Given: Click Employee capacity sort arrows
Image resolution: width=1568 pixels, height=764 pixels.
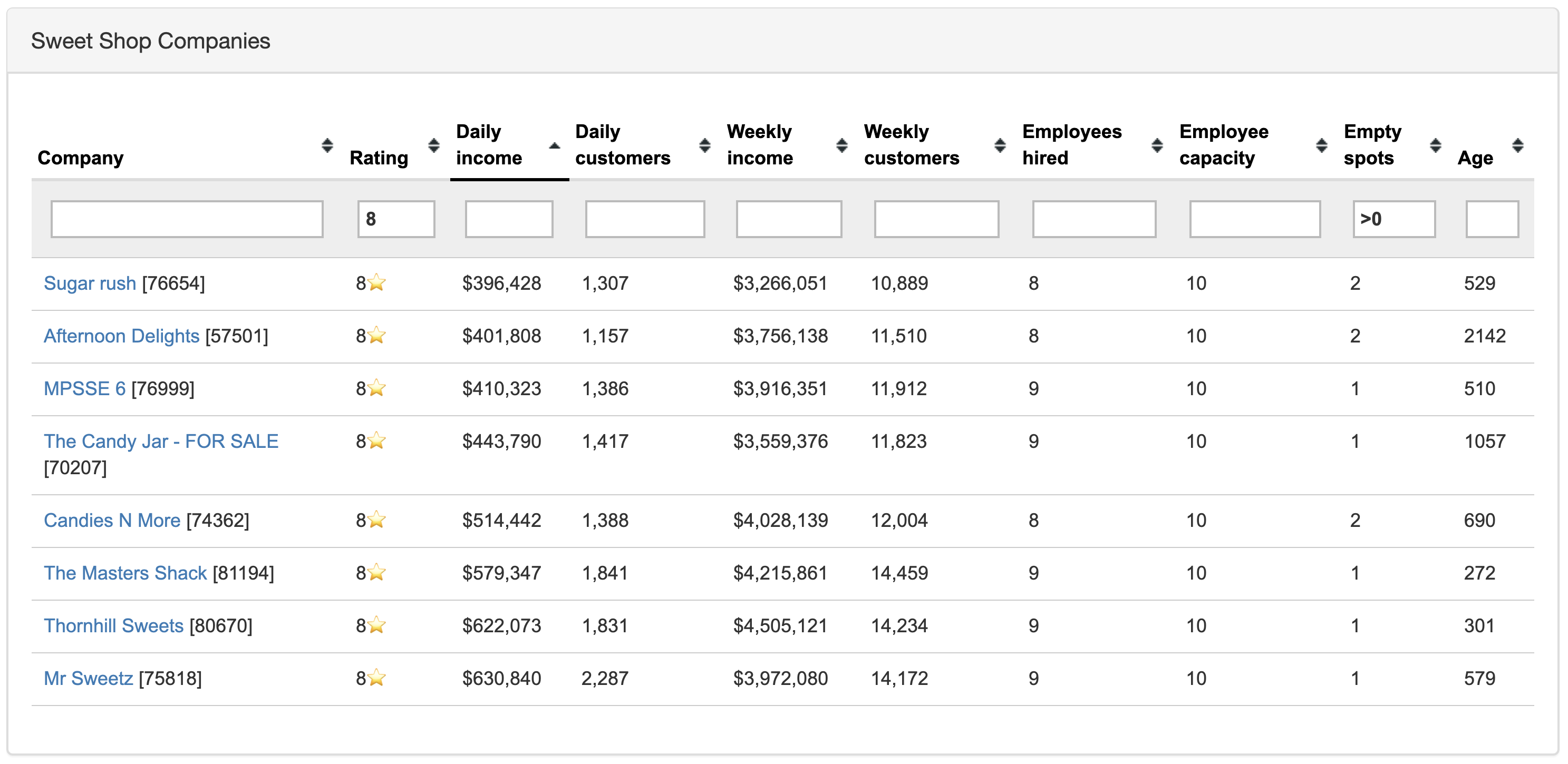Looking at the screenshot, I should pos(1321,145).
